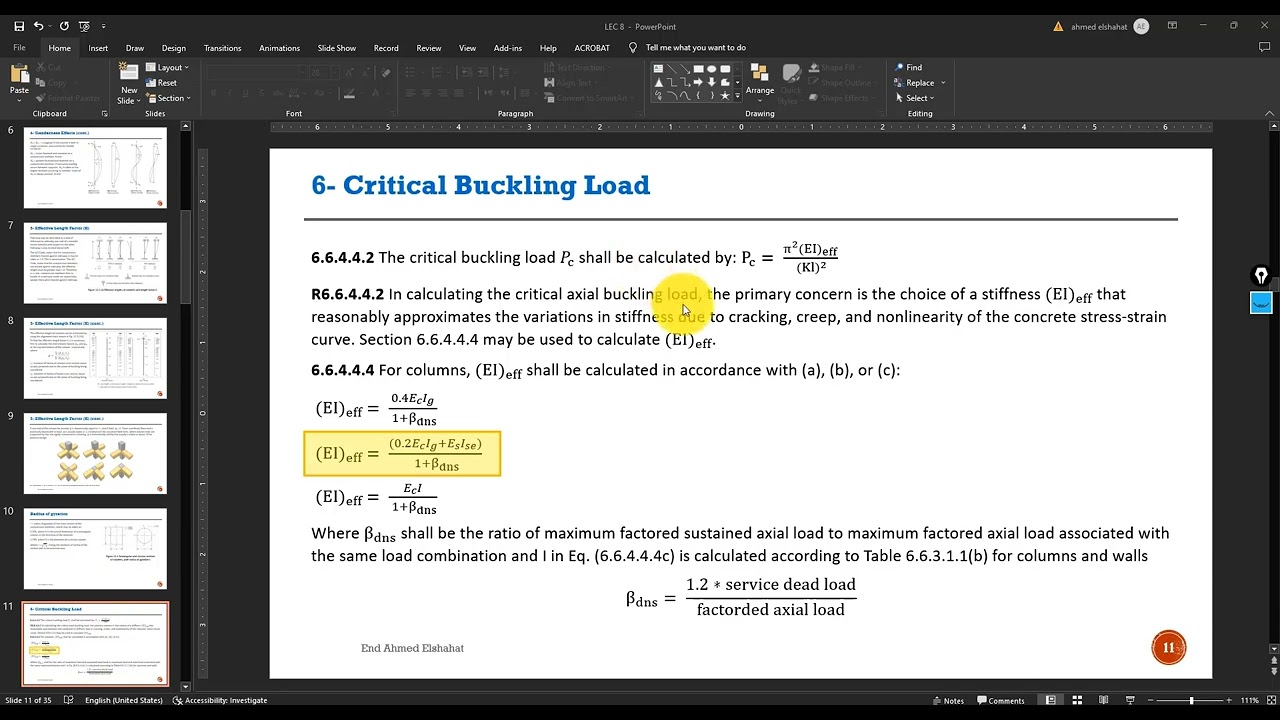Click the Replace button

pyautogui.click(x=915, y=83)
